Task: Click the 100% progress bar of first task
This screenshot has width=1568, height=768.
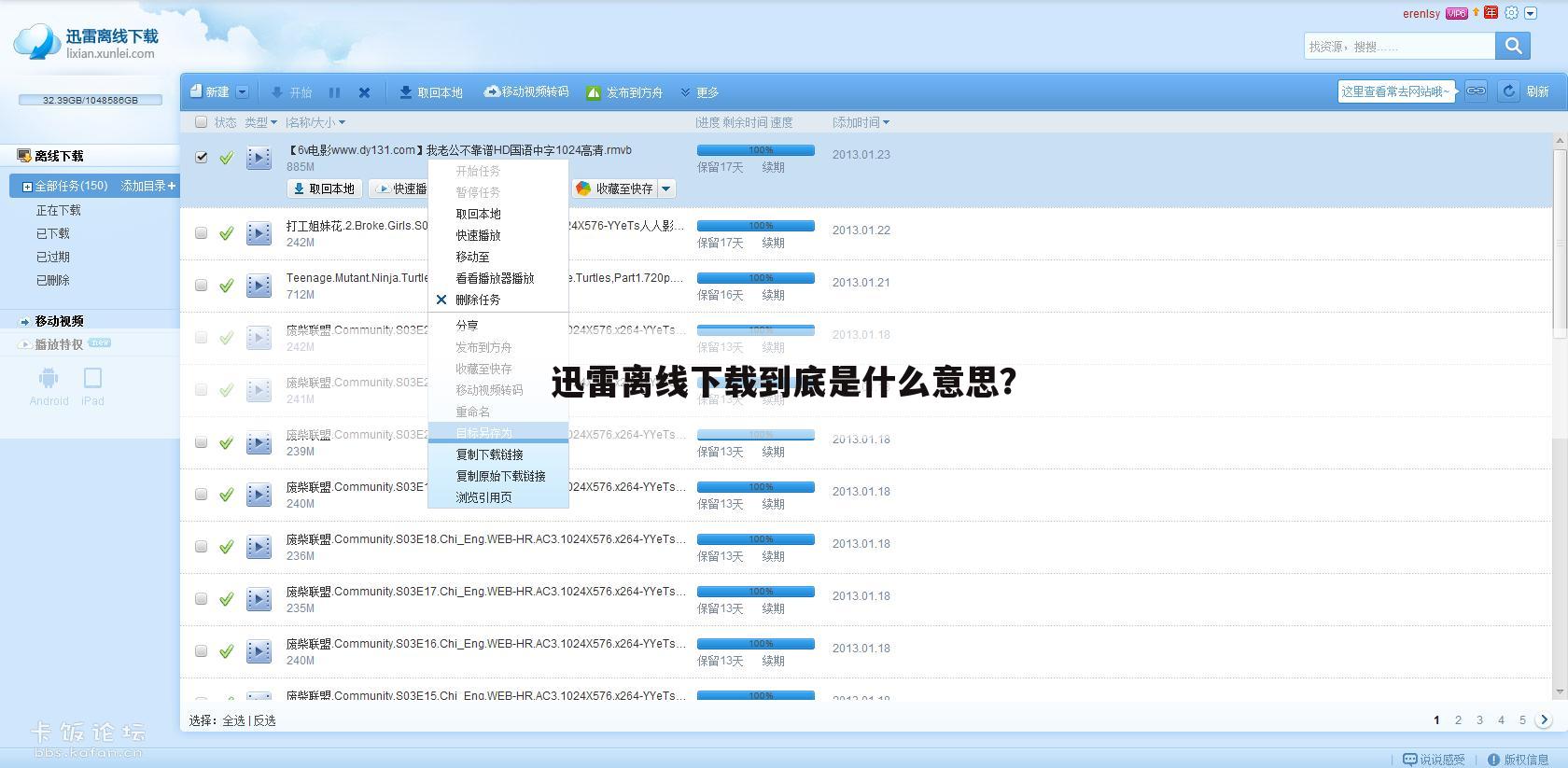Action: point(755,150)
